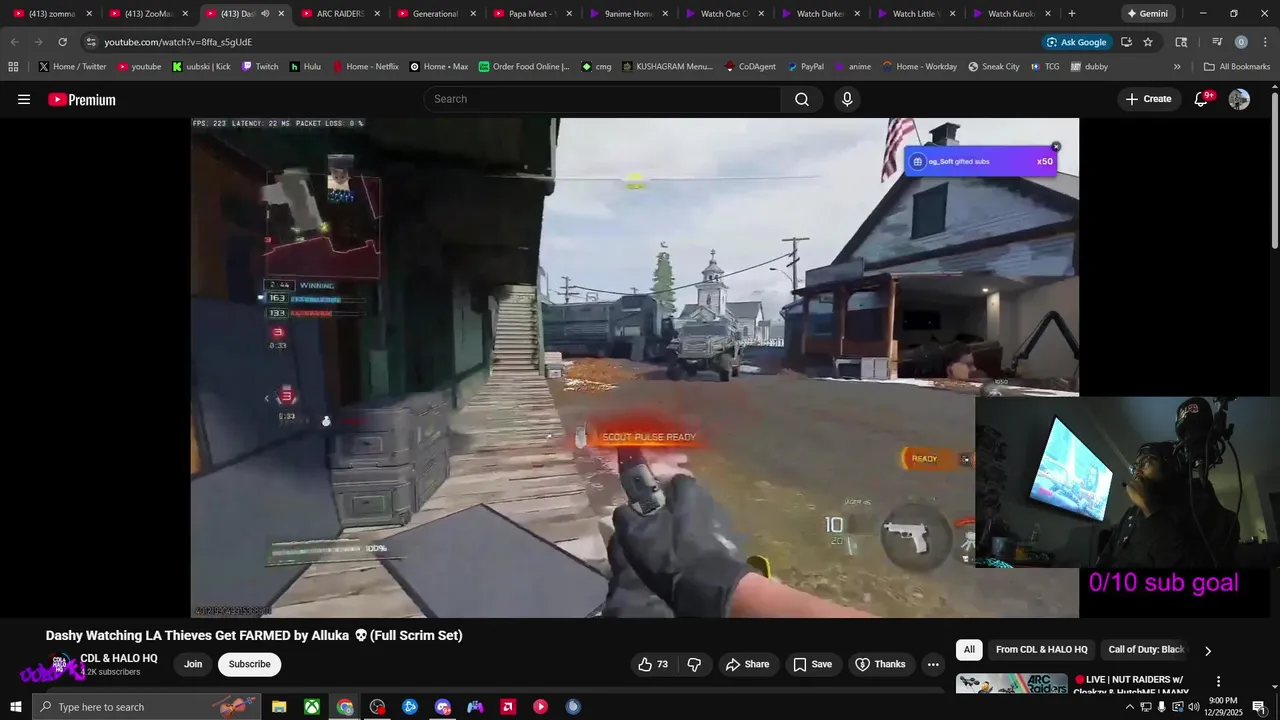Open the YouTube hamburger guide menu
The width and height of the screenshot is (1280, 720).
click(x=24, y=99)
